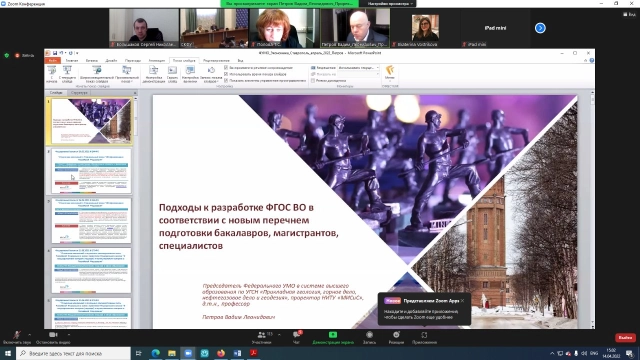Switch to Transitions ribbon tab
The width and height of the screenshot is (640, 360).
click(133, 60)
